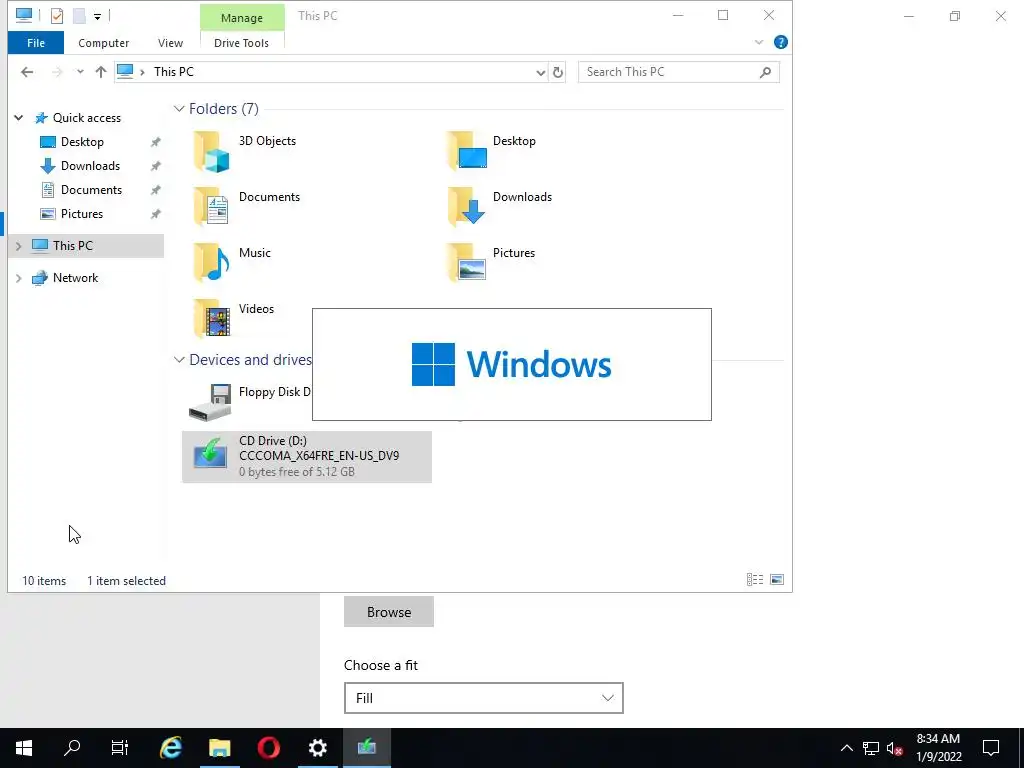Select the Floppy Disk Drive icon
The width and height of the screenshot is (1024, 768).
[210, 402]
